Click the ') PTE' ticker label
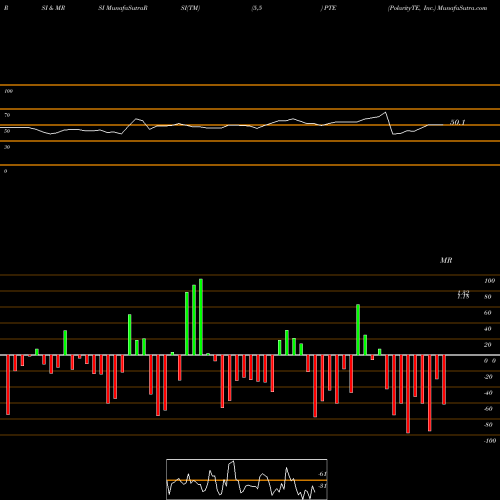 point(328,8)
